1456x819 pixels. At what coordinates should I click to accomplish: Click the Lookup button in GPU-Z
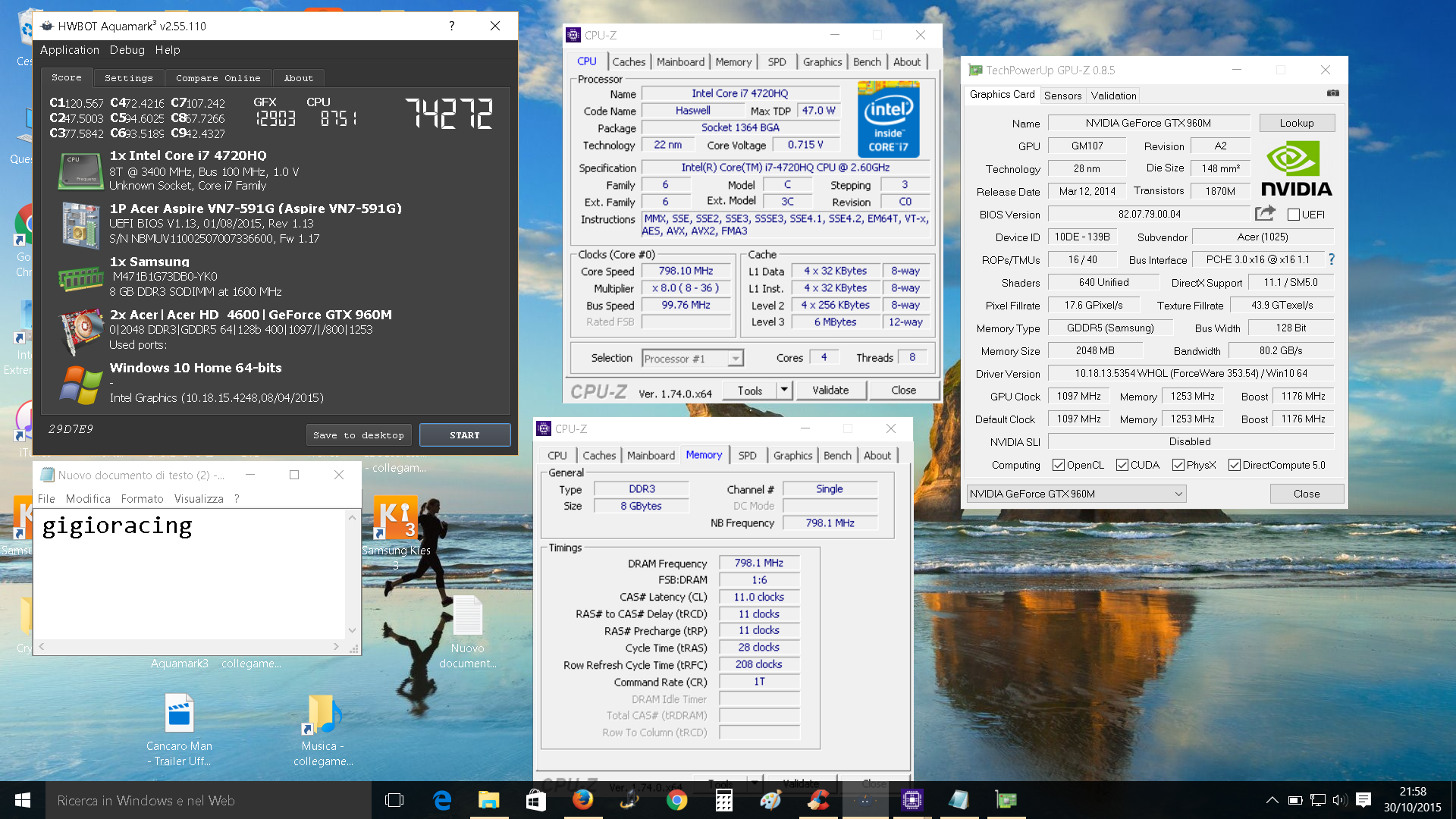coord(1297,123)
